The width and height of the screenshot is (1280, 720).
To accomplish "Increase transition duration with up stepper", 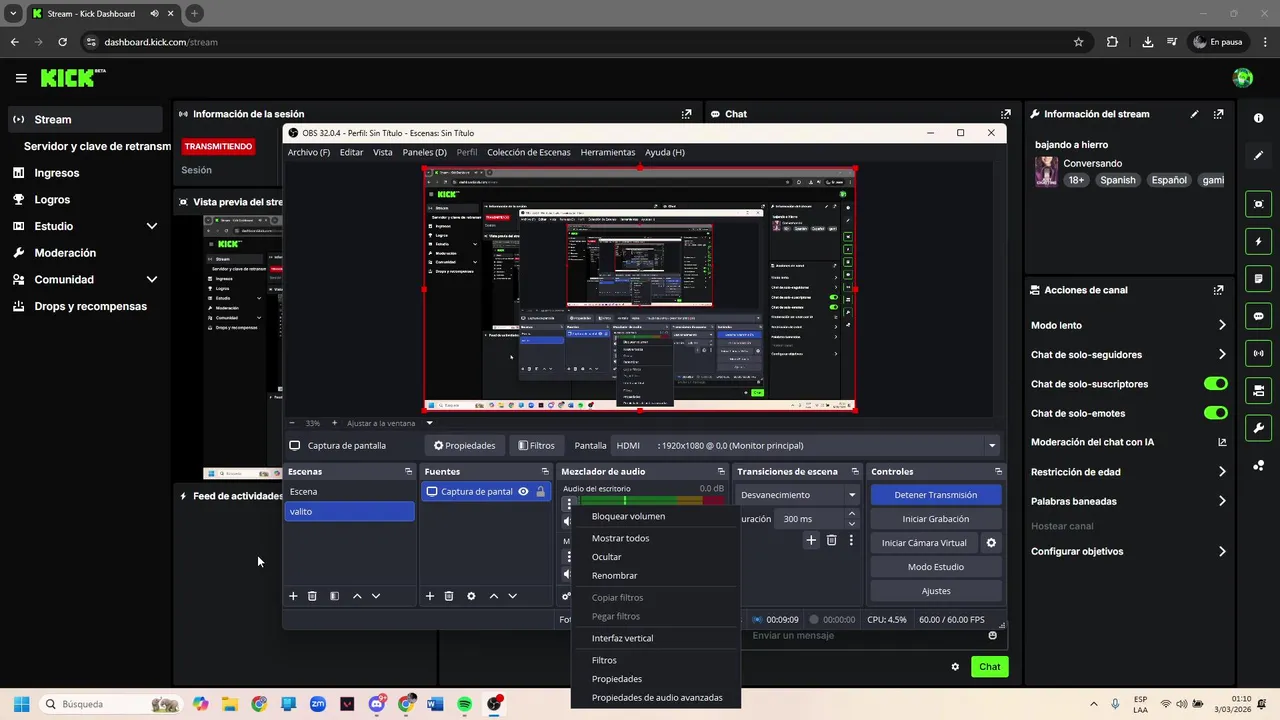I will [851, 514].
